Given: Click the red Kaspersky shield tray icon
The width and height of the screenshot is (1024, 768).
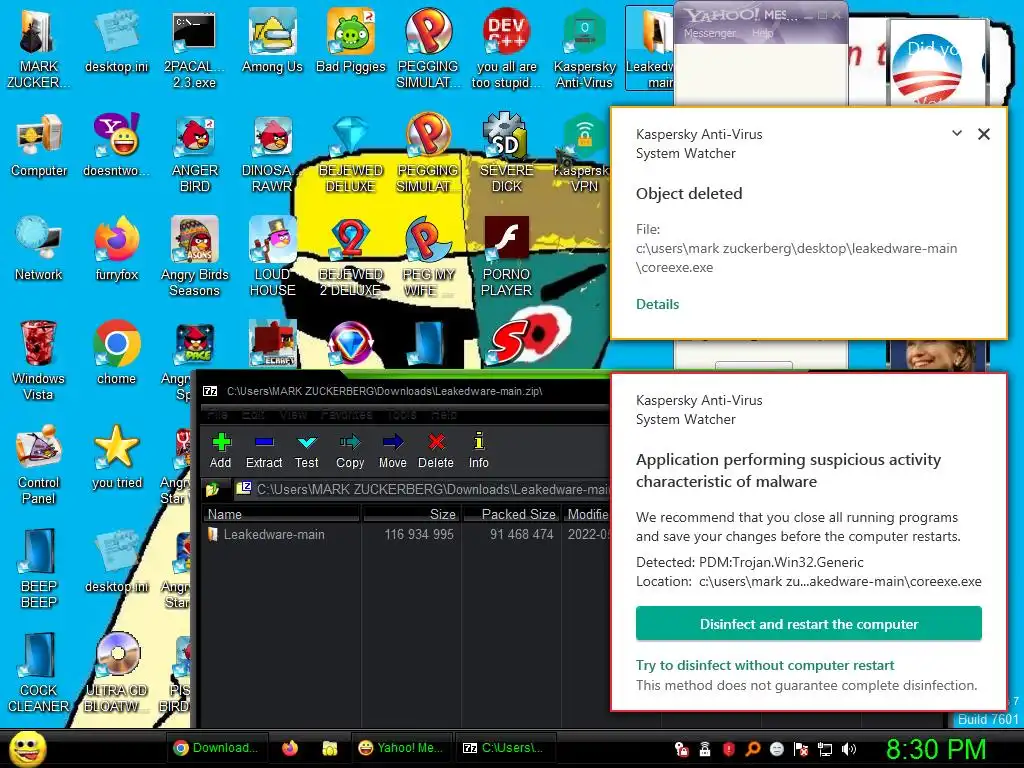Looking at the screenshot, I should point(729,749).
